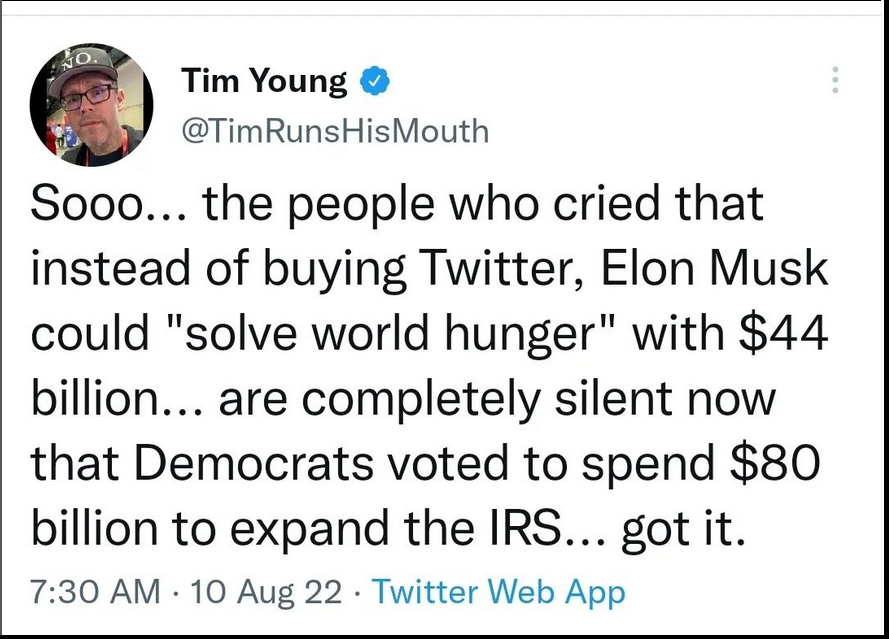The height and width of the screenshot is (639, 889).
Task: Click the word Democrats in the tweet
Action: click(x=253, y=463)
